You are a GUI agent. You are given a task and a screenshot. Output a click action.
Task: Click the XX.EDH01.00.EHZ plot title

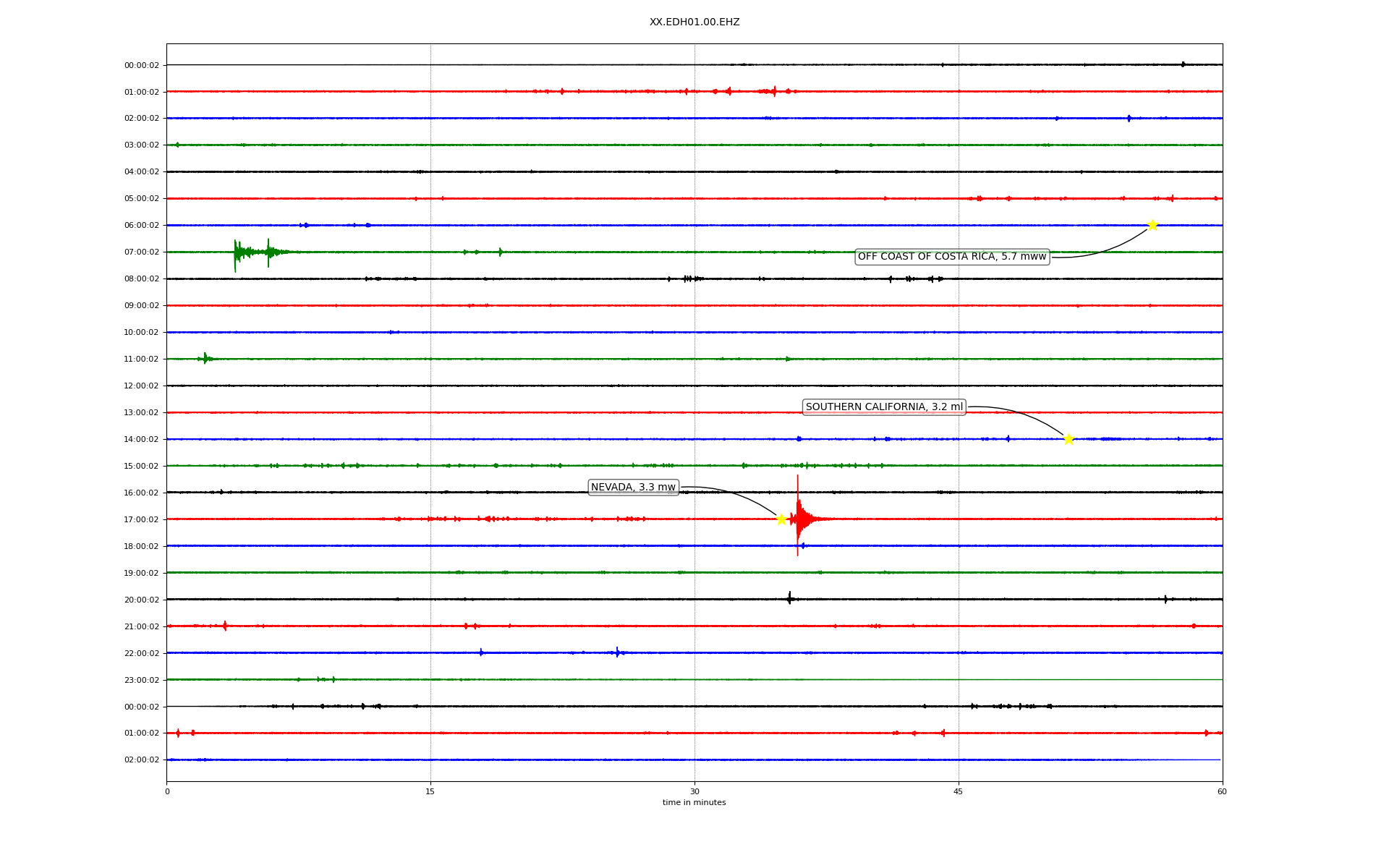pos(694,22)
